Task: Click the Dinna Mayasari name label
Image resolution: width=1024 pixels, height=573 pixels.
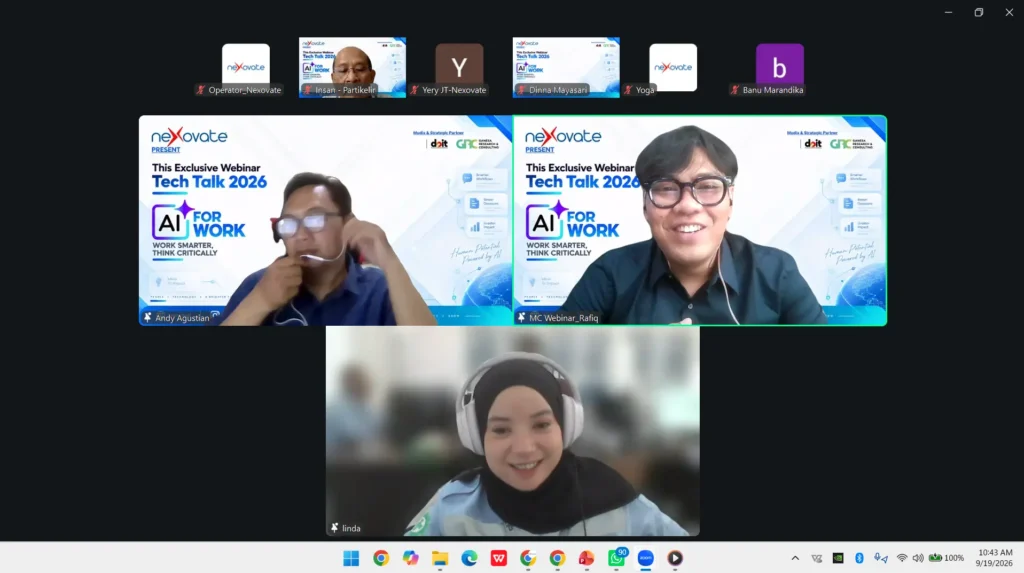Action: click(x=558, y=90)
